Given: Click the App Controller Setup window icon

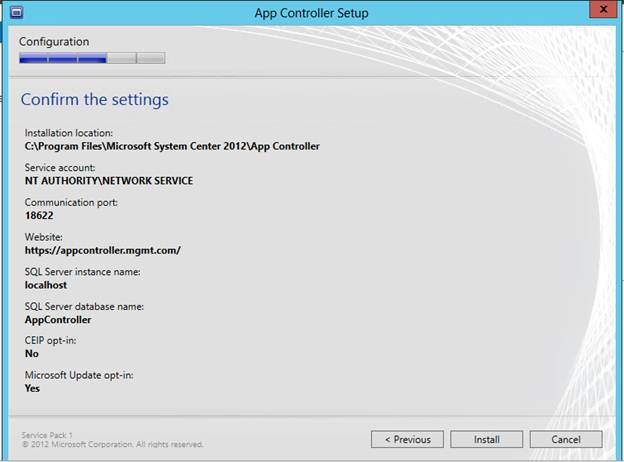Looking at the screenshot, I should 17,12.
